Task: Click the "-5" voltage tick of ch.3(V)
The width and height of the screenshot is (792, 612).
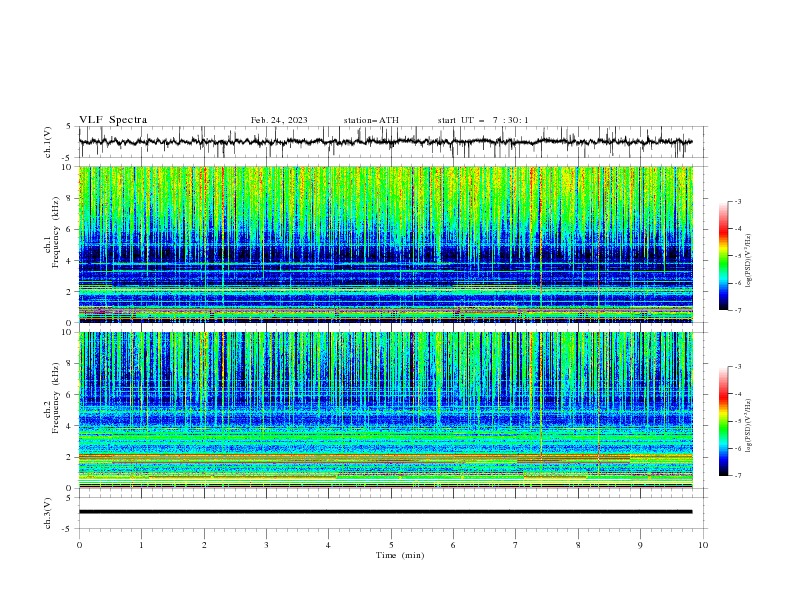Action: pos(68,529)
